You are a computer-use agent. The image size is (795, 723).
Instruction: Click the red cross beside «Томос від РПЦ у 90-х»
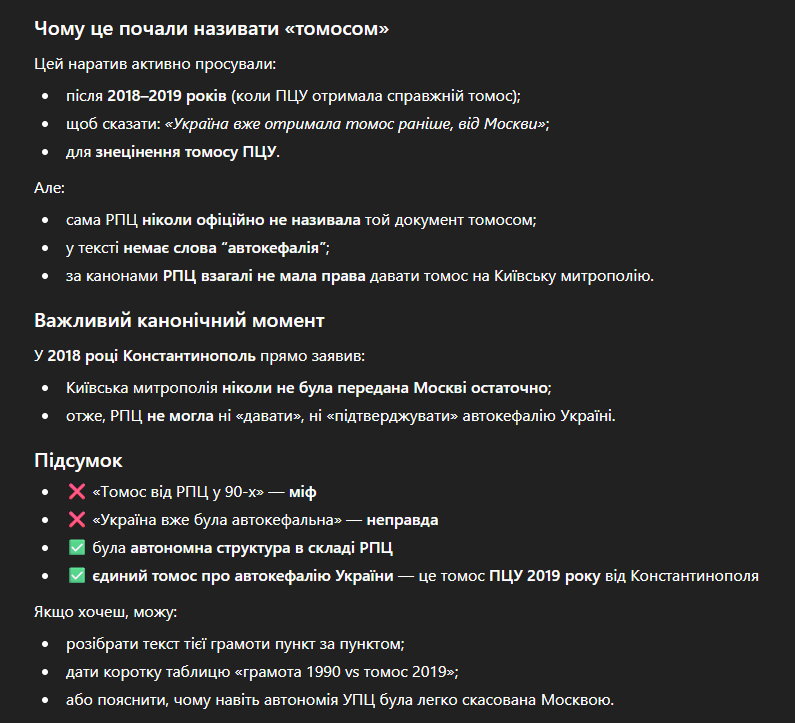tap(77, 492)
